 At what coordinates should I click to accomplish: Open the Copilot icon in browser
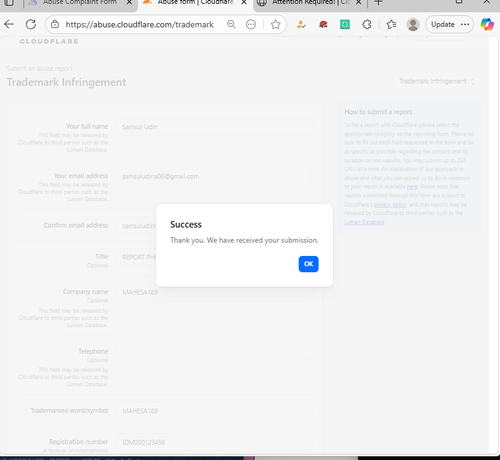pos(487,24)
